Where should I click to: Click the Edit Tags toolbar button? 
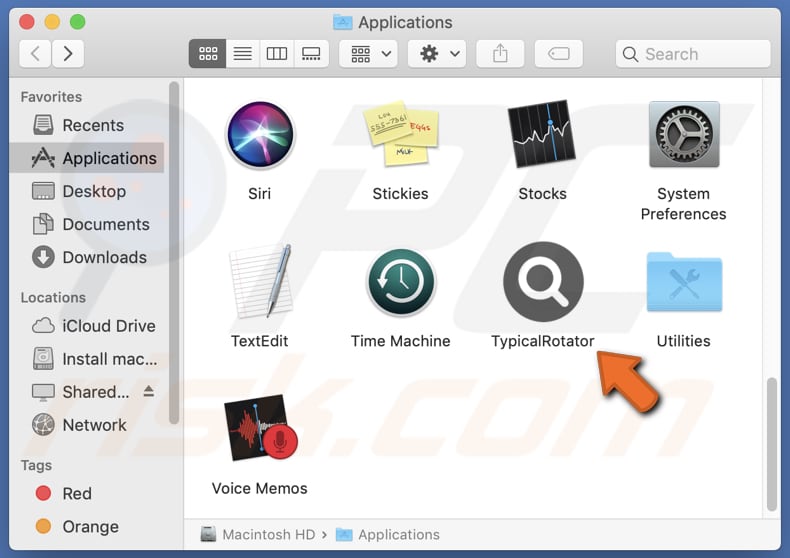559,53
